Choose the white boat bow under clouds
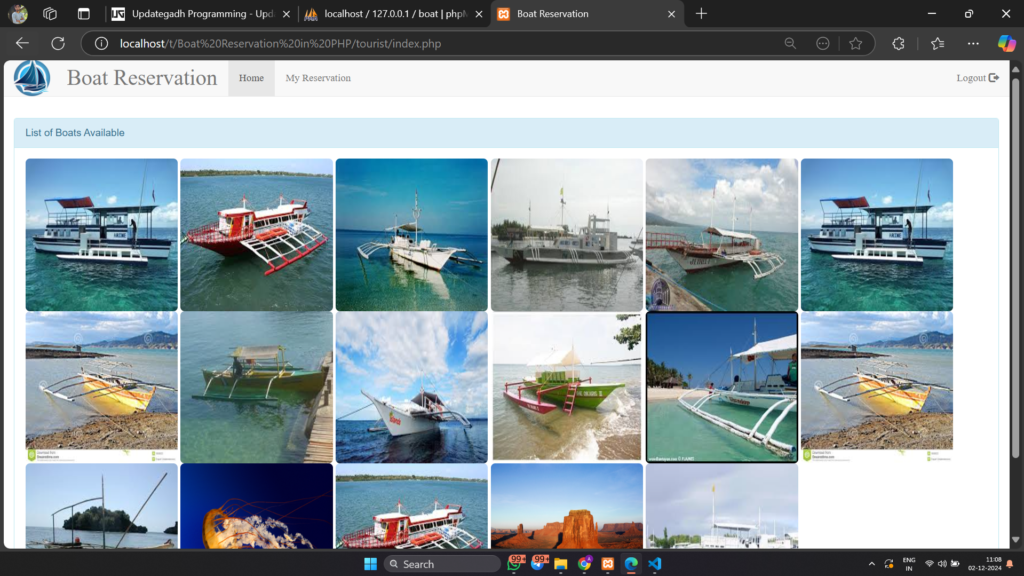1024x576 pixels. pos(411,387)
